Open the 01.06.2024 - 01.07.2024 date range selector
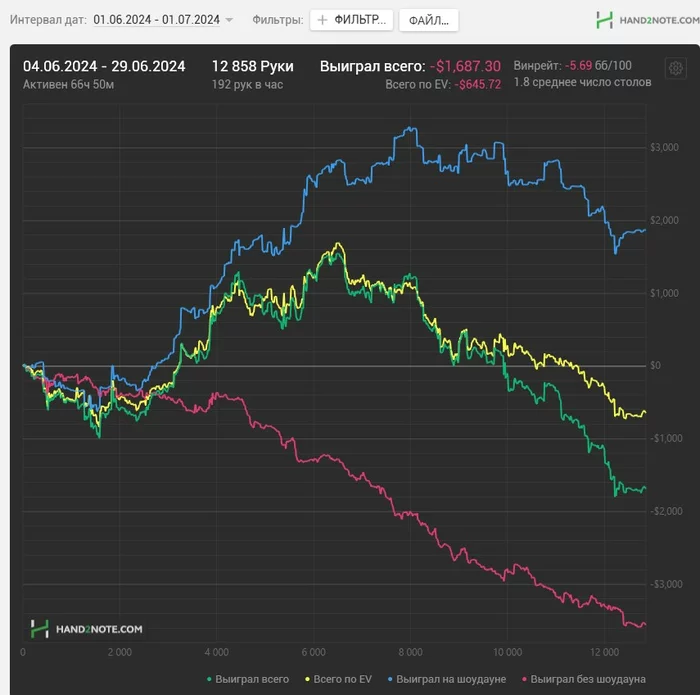700x695 pixels. pos(156,20)
